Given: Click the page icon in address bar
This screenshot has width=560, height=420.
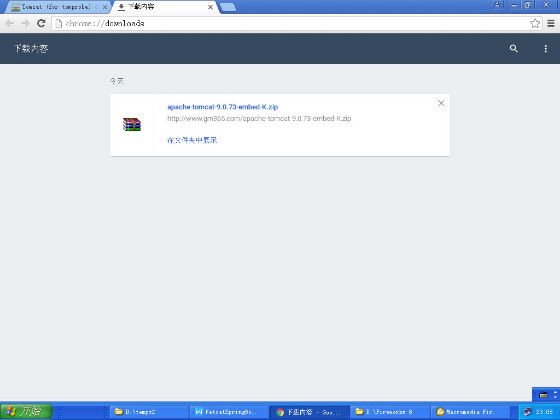Looking at the screenshot, I should (59, 24).
